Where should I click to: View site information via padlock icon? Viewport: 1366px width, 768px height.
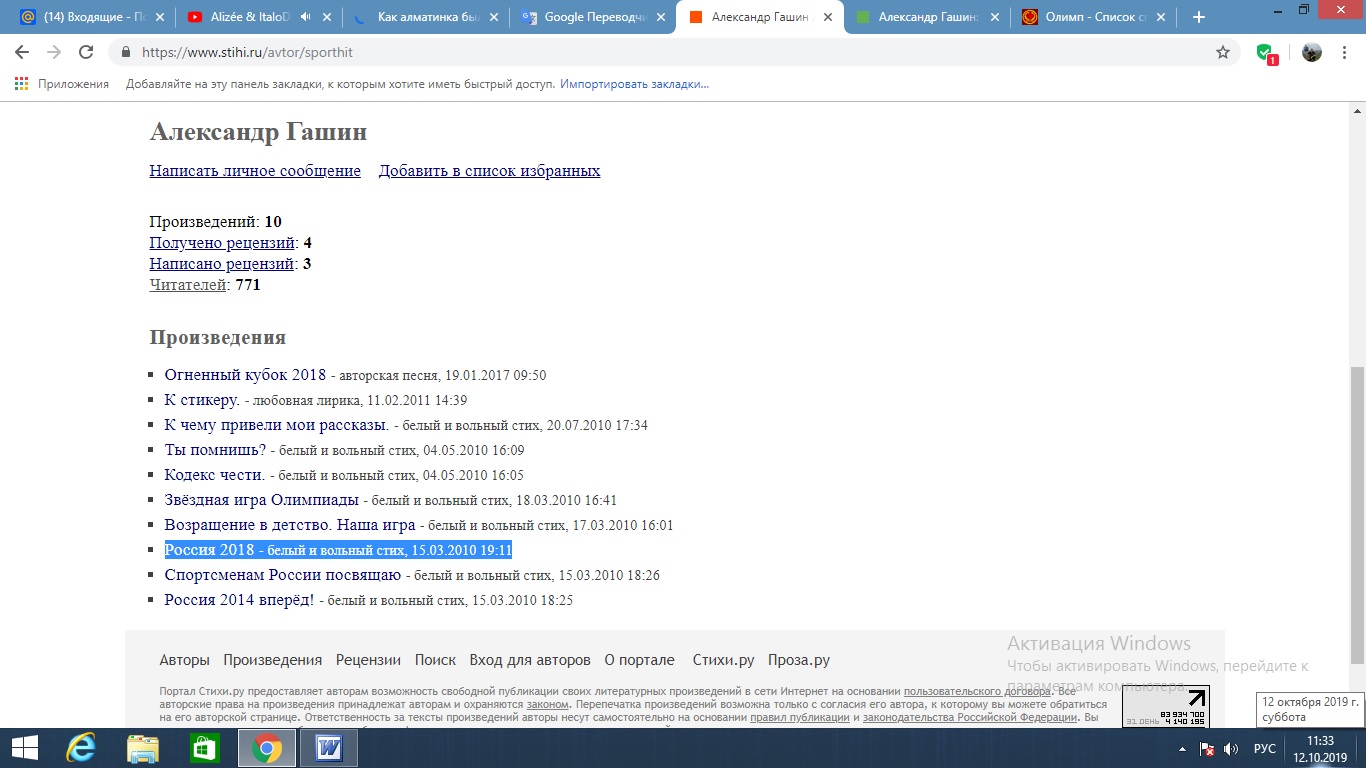point(126,53)
